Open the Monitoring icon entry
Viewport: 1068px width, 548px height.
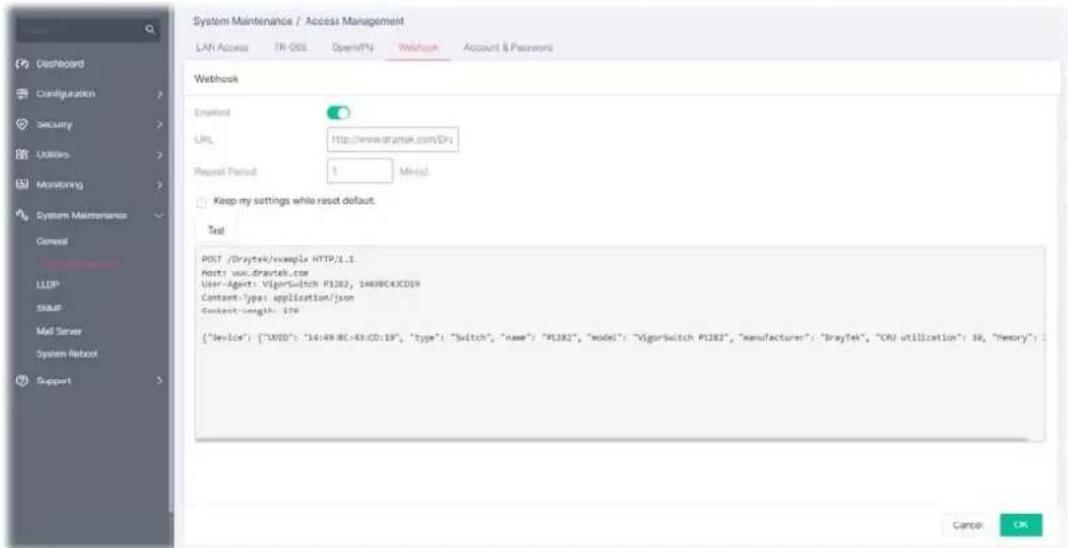20,184
